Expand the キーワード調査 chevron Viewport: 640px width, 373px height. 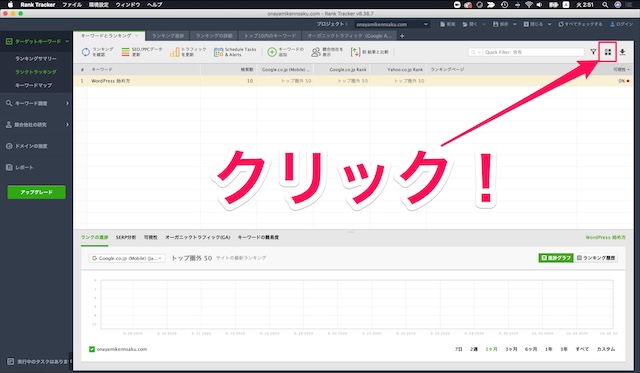click(x=67, y=103)
